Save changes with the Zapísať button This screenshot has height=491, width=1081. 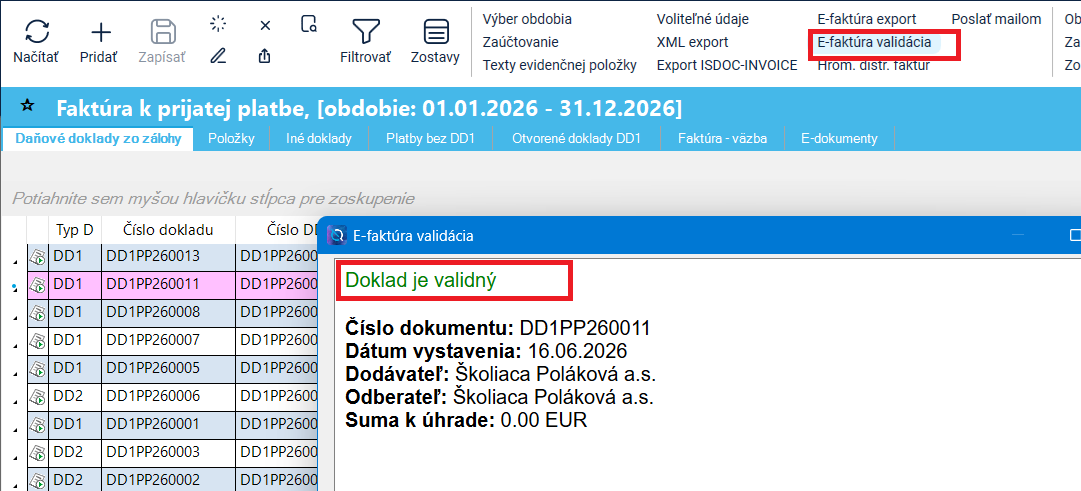click(x=163, y=41)
